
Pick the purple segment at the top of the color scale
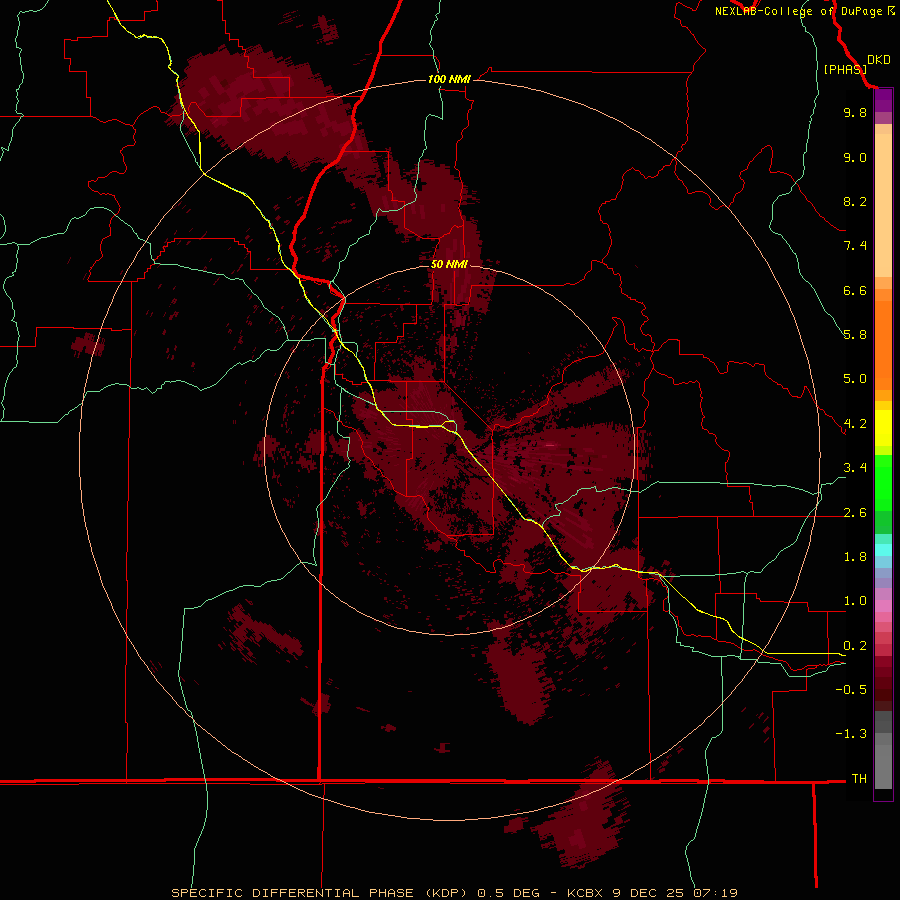(883, 100)
